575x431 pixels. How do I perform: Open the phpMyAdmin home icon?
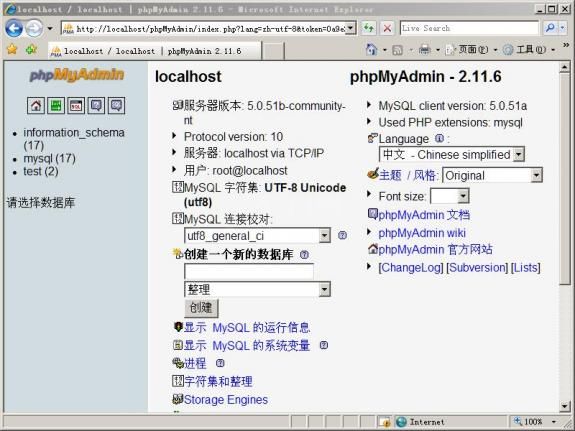[36, 106]
